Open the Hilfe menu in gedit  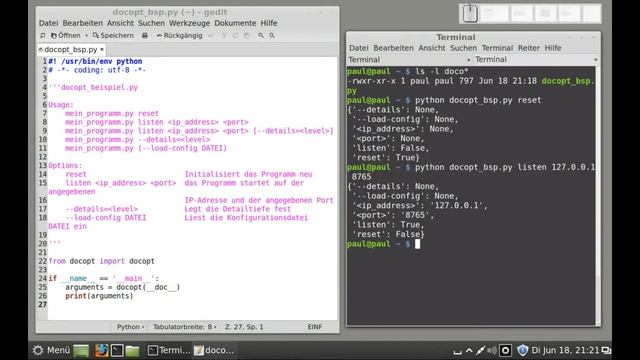(269, 23)
